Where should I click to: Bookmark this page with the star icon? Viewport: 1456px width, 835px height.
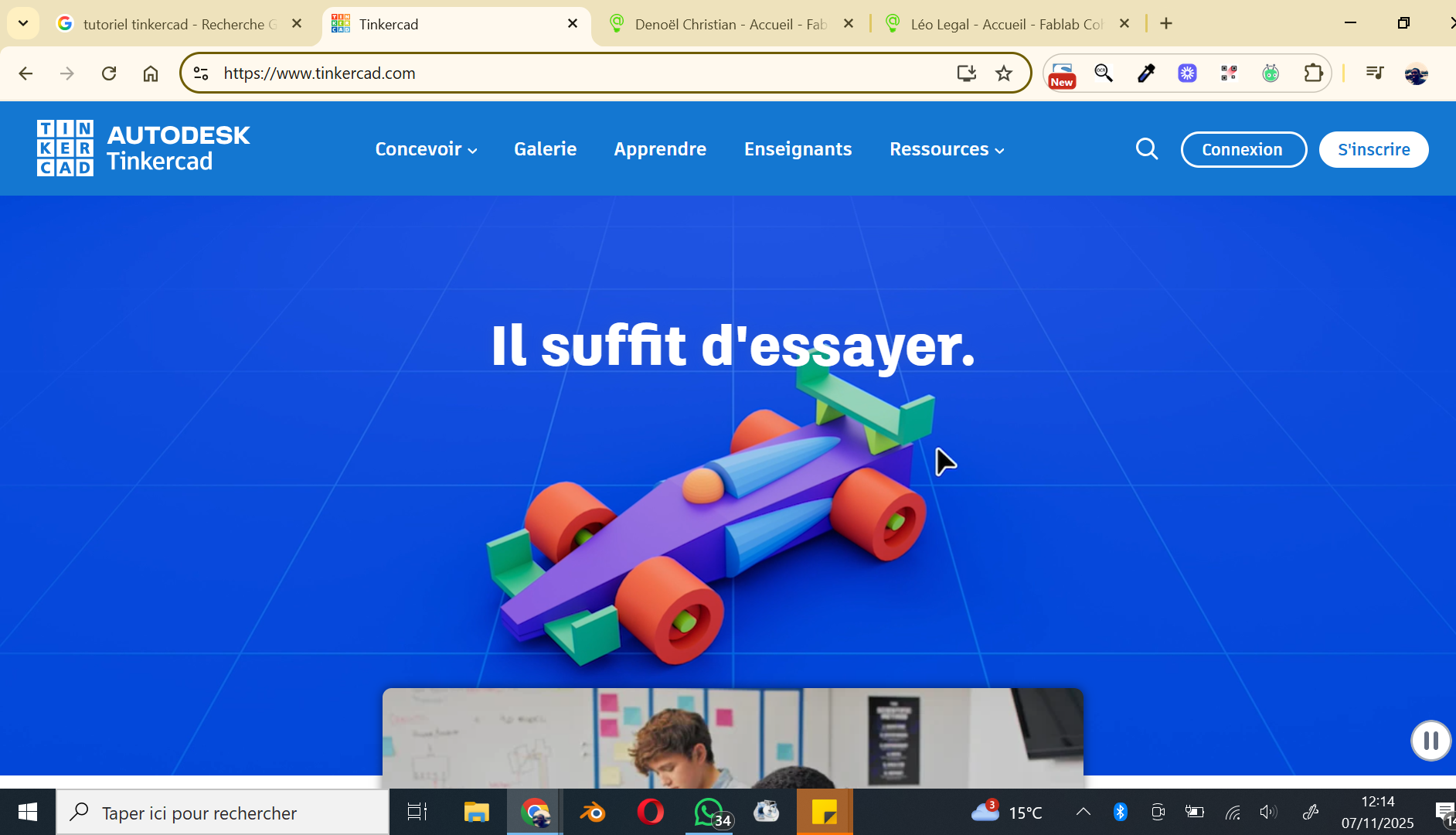(1003, 73)
